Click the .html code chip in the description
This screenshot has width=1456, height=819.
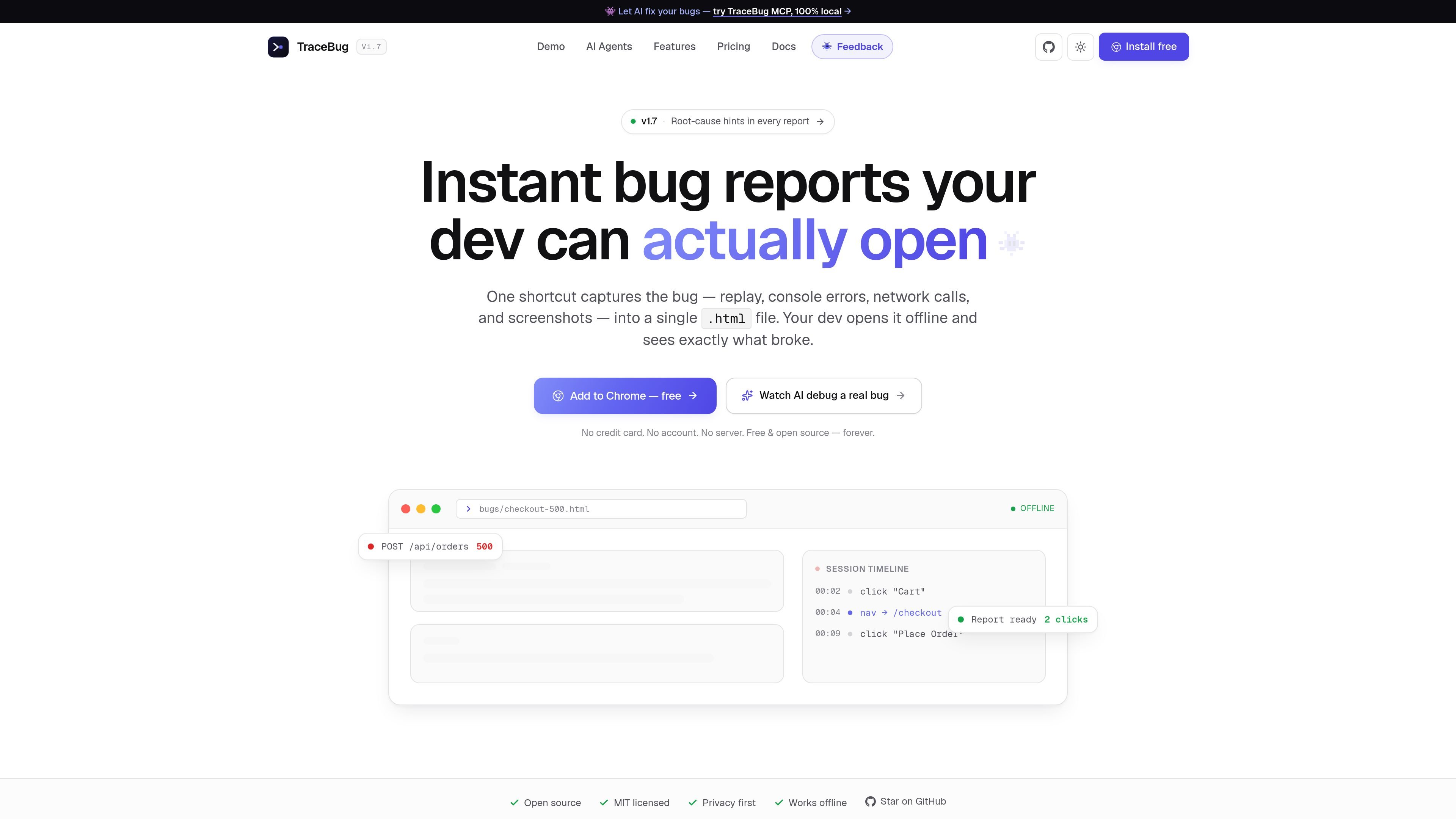point(726,319)
